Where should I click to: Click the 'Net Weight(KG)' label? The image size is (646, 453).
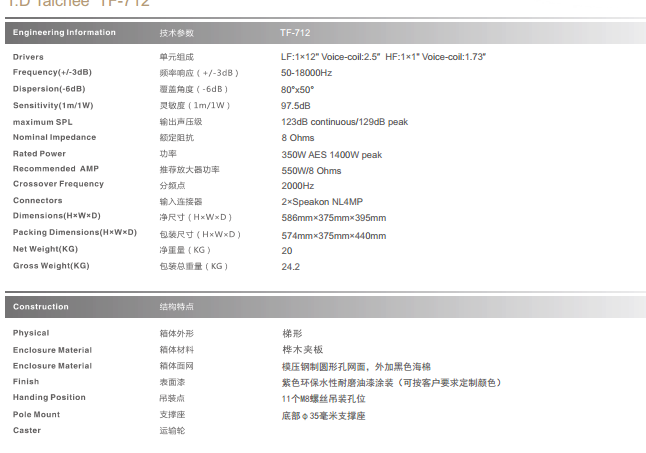coord(45,249)
